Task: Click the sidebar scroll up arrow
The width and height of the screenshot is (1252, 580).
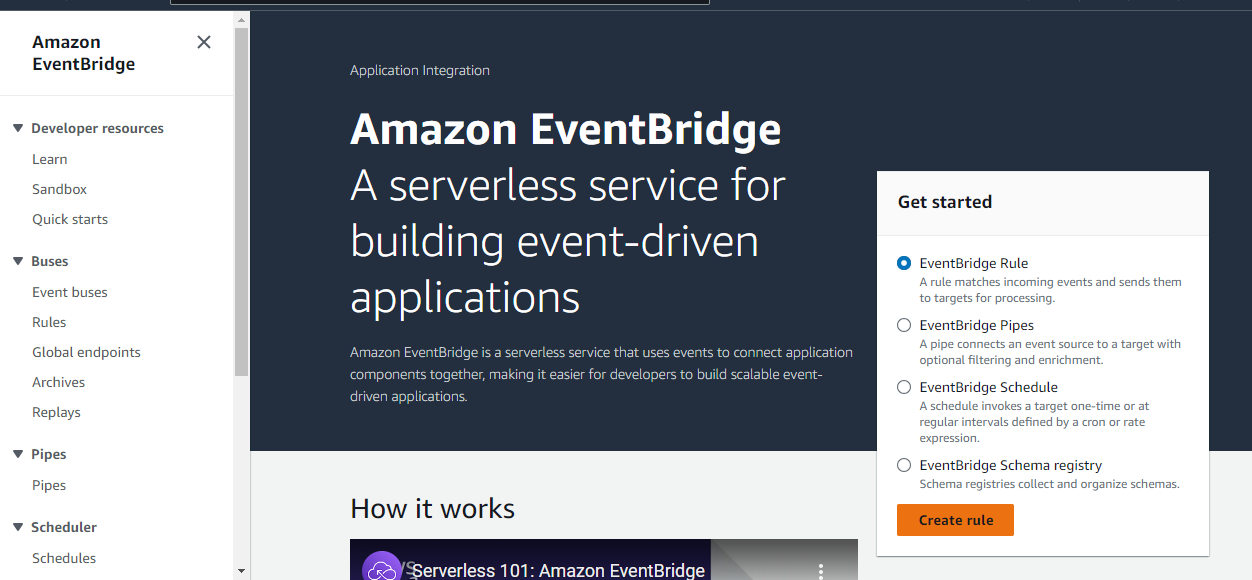Action: pyautogui.click(x=241, y=20)
